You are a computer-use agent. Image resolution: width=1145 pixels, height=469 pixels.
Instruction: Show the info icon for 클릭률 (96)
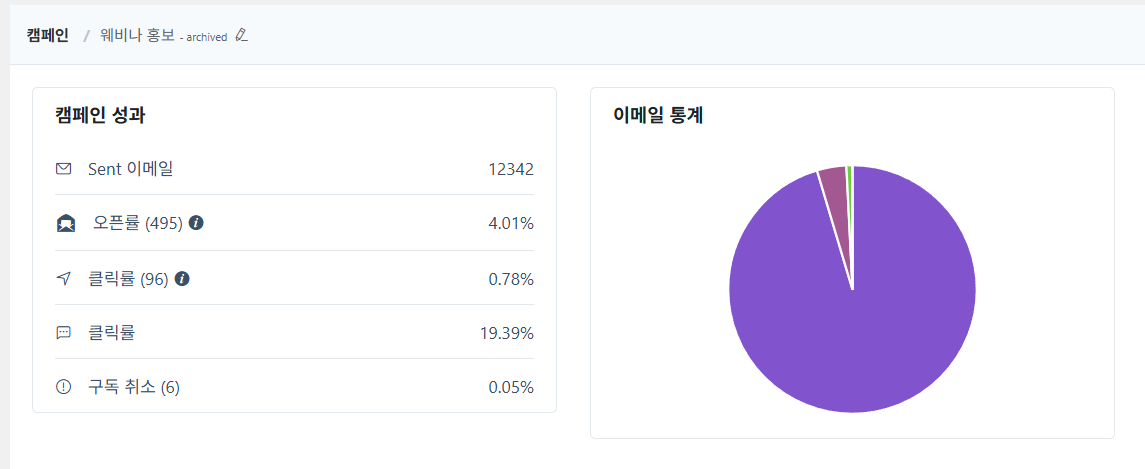tap(182, 279)
